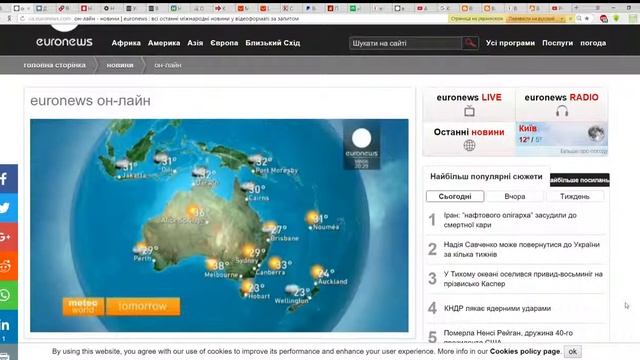The image size is (640, 360).
Task: Click the он-лайн breadcrumb
Action: point(168,65)
